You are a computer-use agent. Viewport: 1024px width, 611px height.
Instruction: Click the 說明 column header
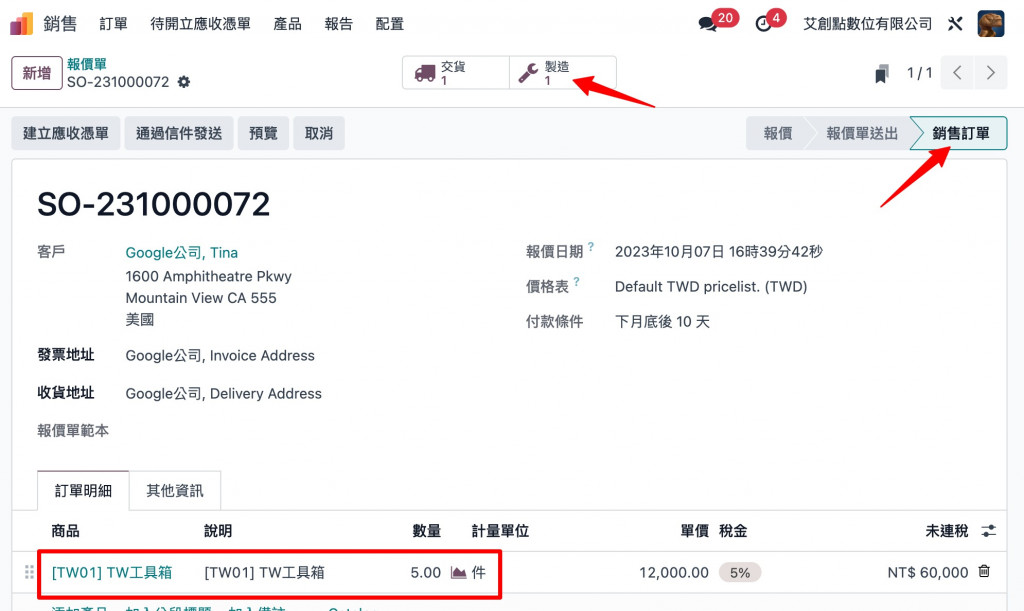218,531
